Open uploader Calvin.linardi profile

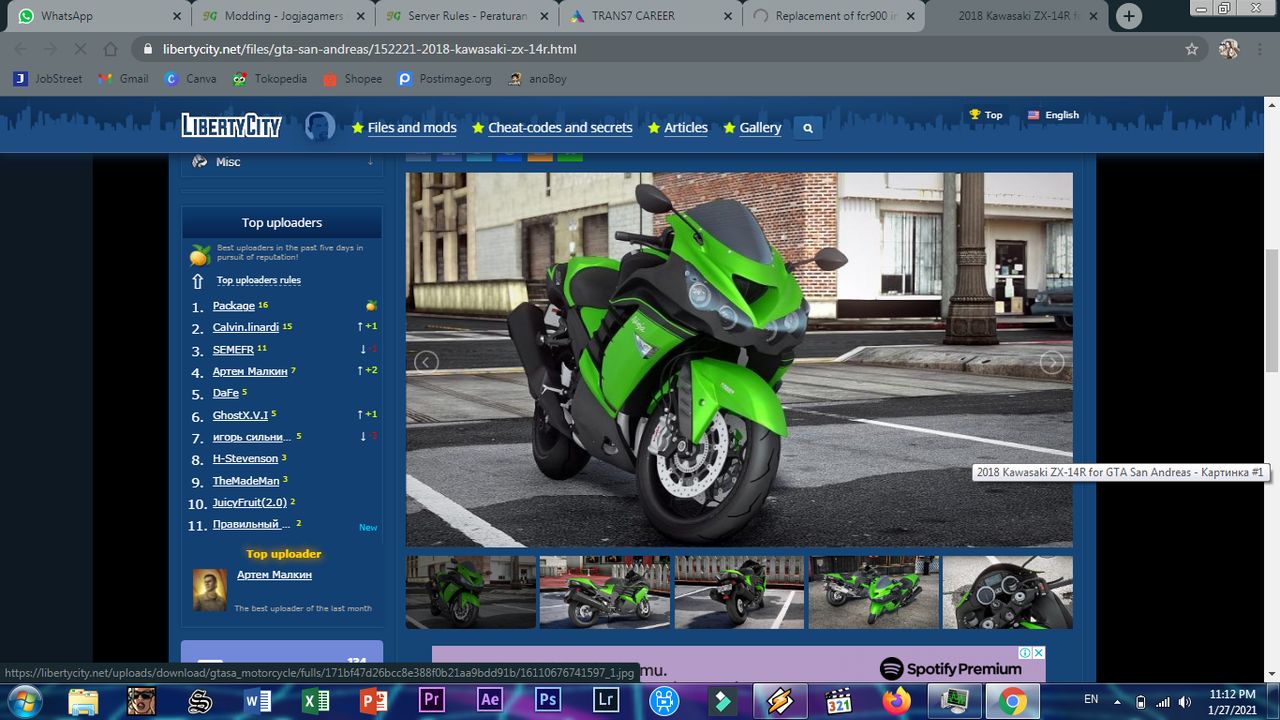tap(246, 328)
